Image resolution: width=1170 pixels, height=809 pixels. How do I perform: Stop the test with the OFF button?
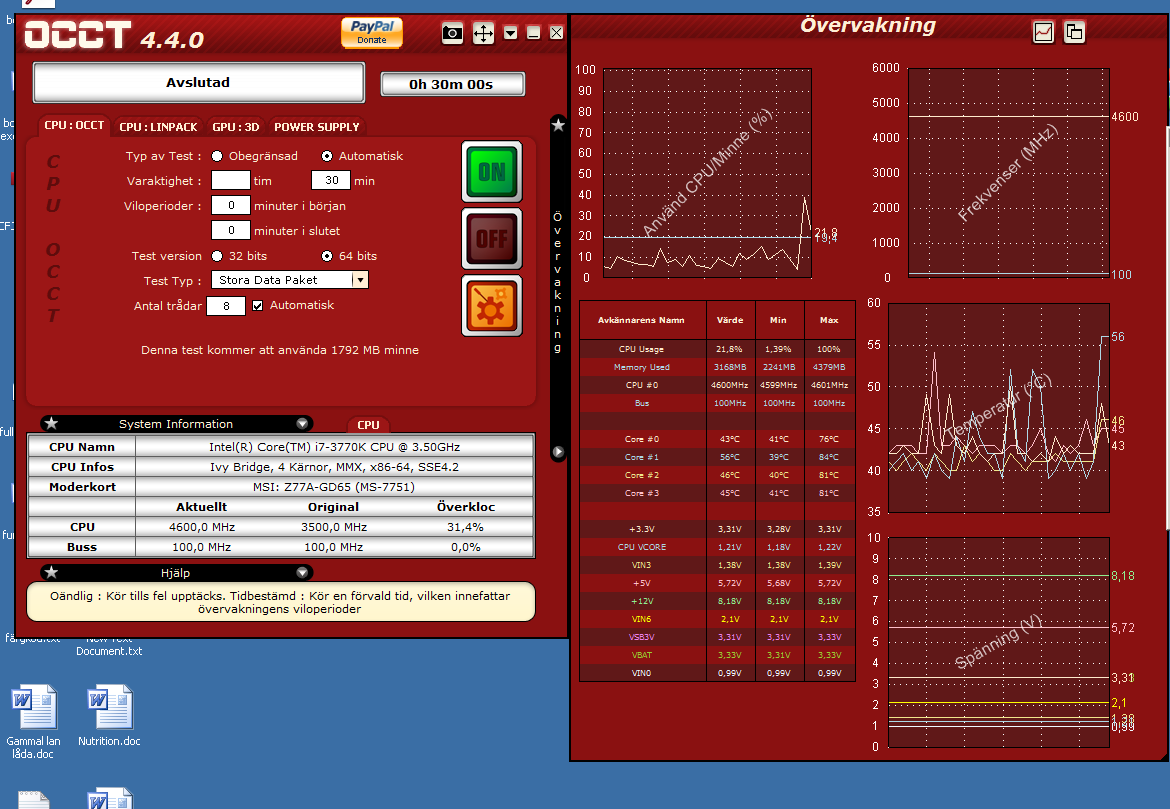click(x=492, y=239)
